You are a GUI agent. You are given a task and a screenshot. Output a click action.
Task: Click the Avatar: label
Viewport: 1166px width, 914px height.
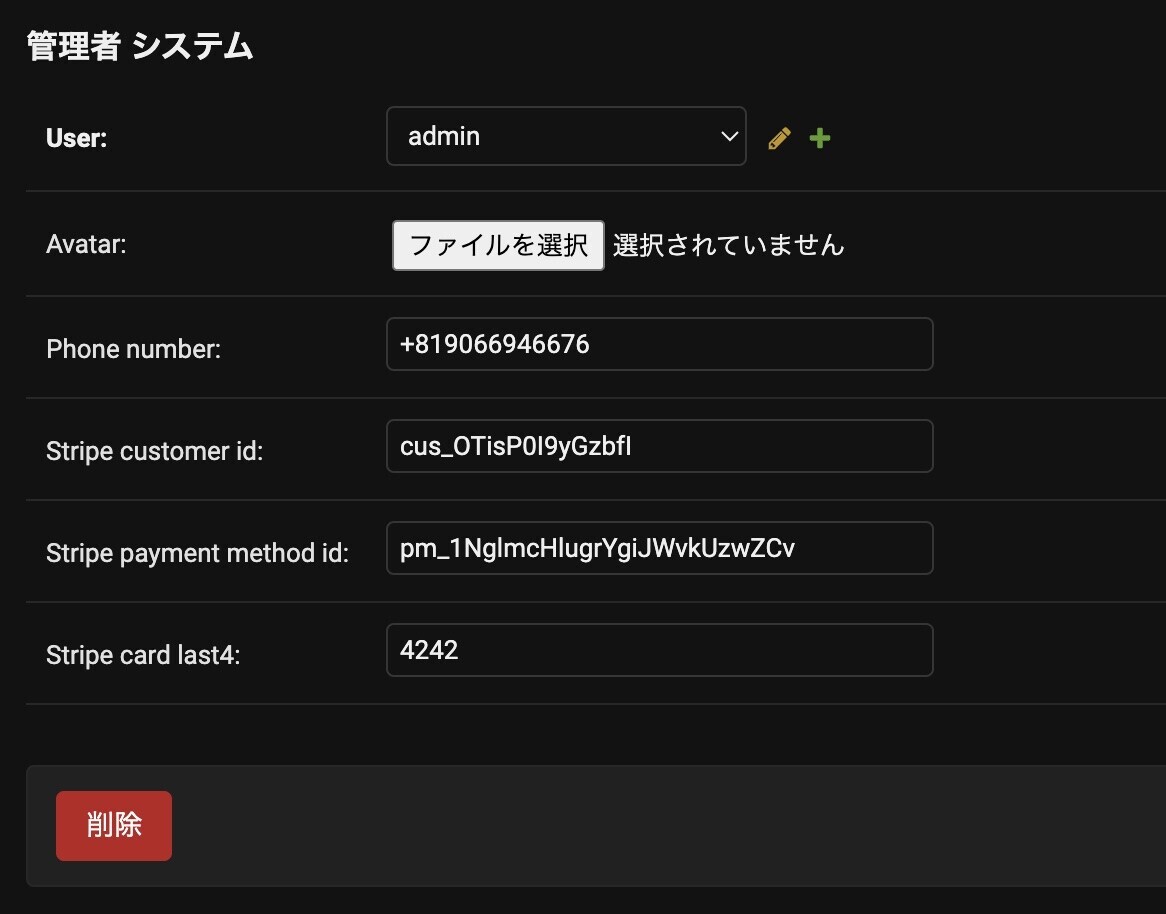(86, 245)
